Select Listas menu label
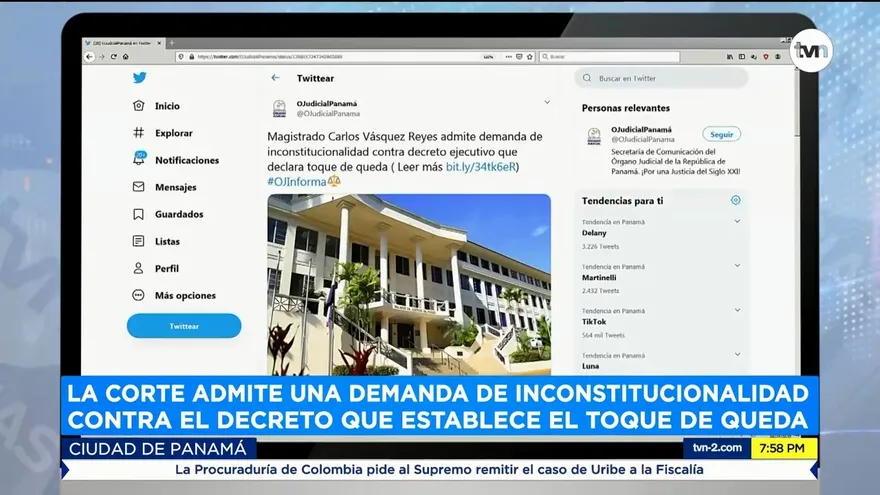The width and height of the screenshot is (880, 495). click(x=167, y=241)
